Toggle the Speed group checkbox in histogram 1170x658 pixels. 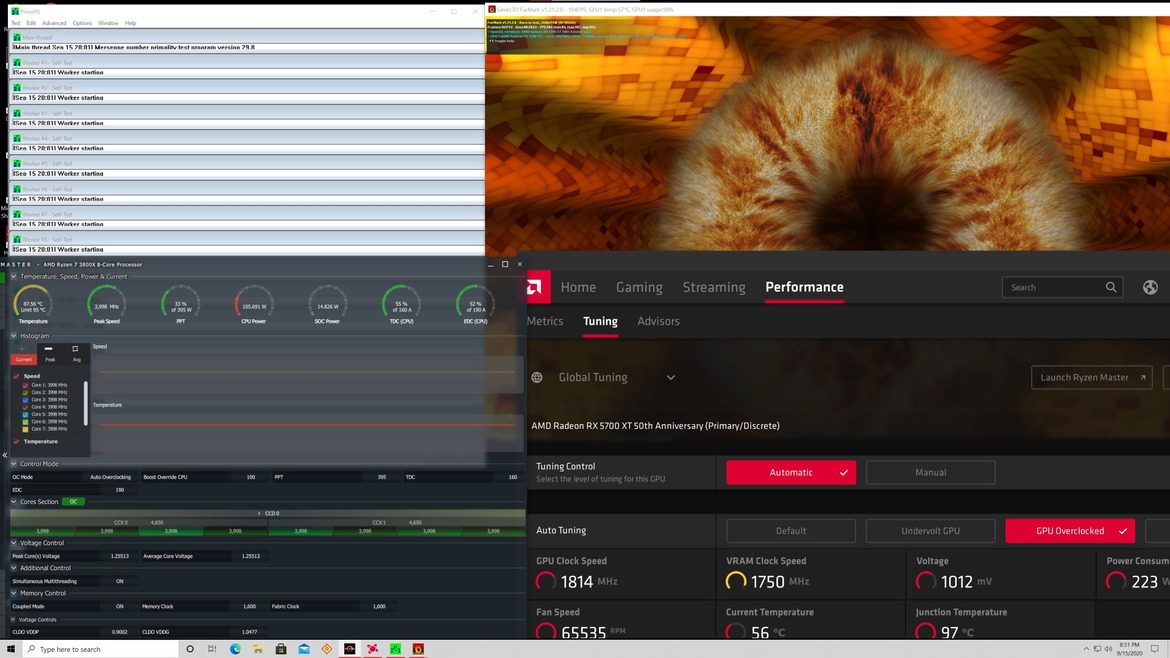16,376
